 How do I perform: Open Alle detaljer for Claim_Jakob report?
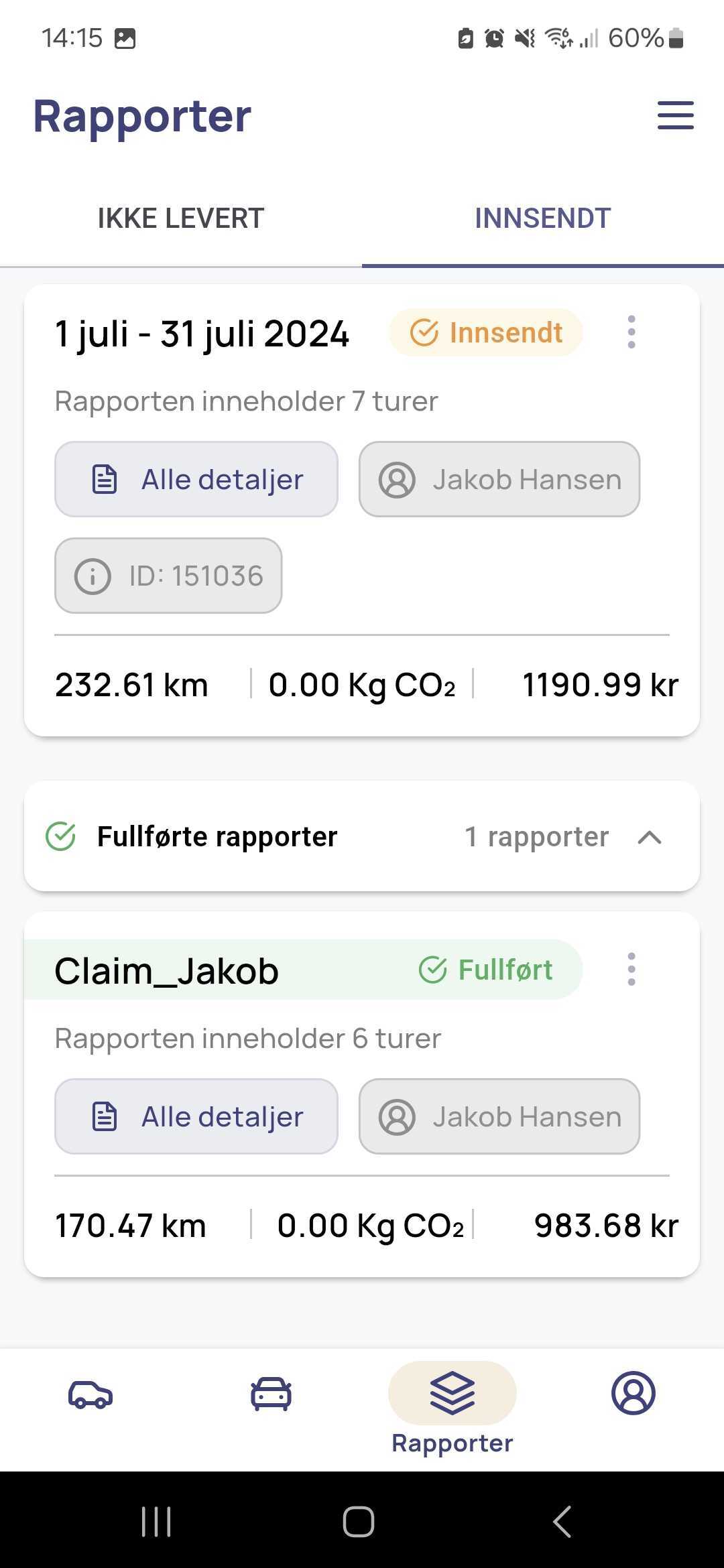tap(196, 1116)
